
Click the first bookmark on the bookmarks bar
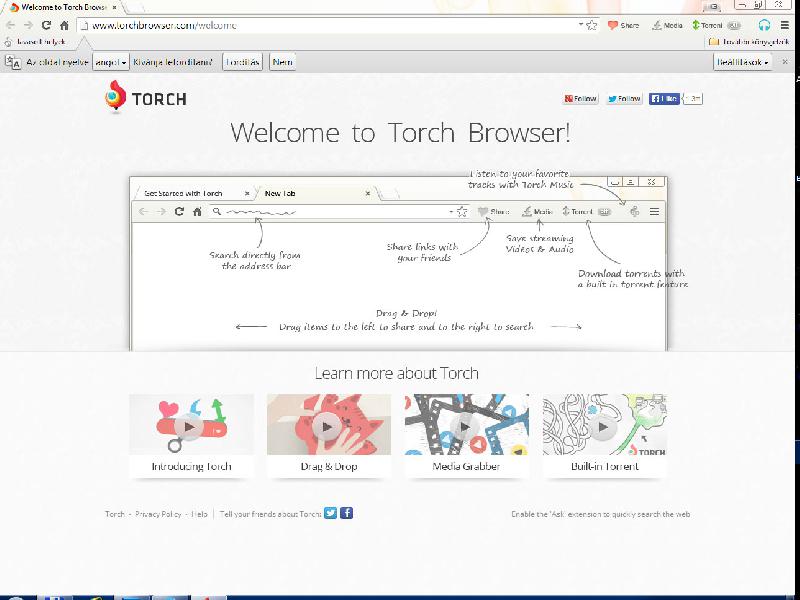[x=35, y=42]
